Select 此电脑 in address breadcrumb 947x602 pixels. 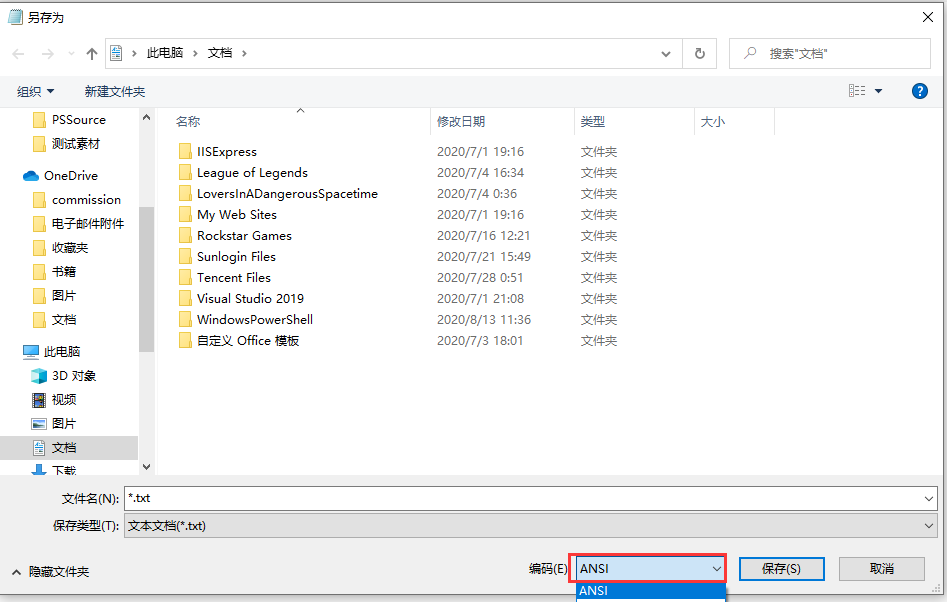point(165,53)
